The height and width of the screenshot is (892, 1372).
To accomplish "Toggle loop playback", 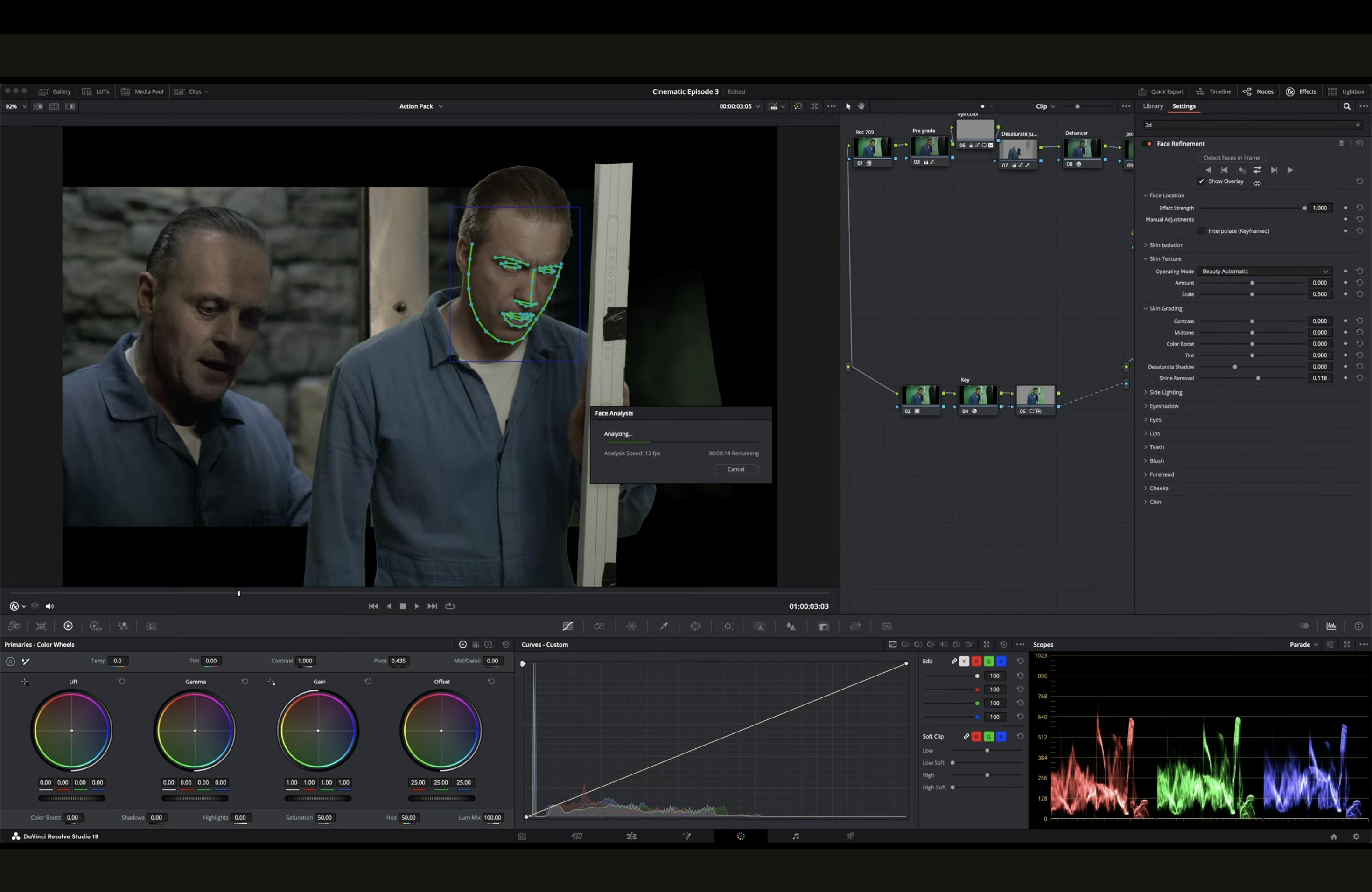I will (x=450, y=606).
